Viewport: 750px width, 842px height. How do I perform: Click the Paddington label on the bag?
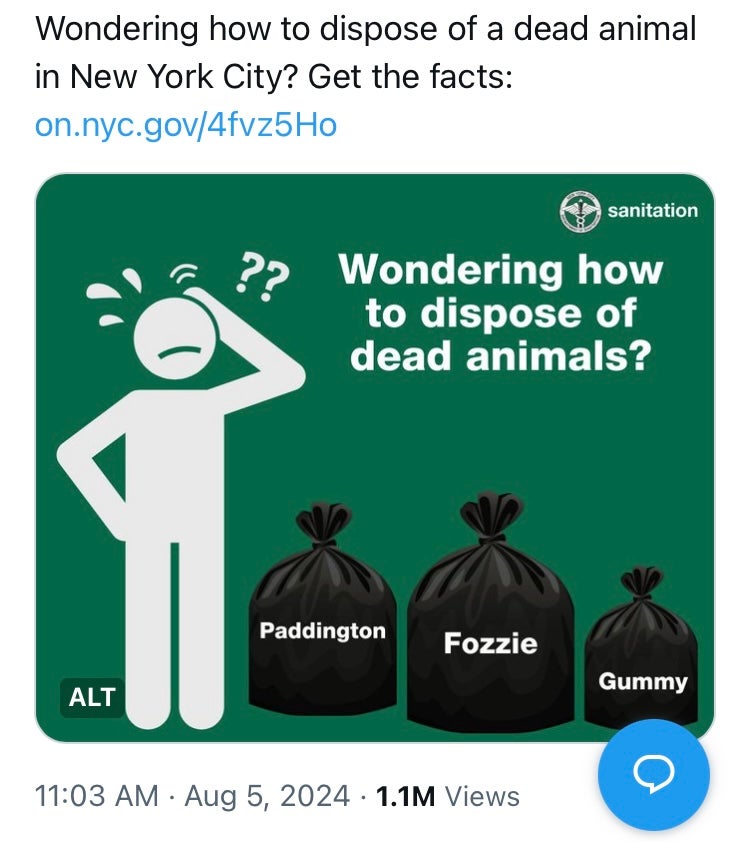tap(322, 631)
